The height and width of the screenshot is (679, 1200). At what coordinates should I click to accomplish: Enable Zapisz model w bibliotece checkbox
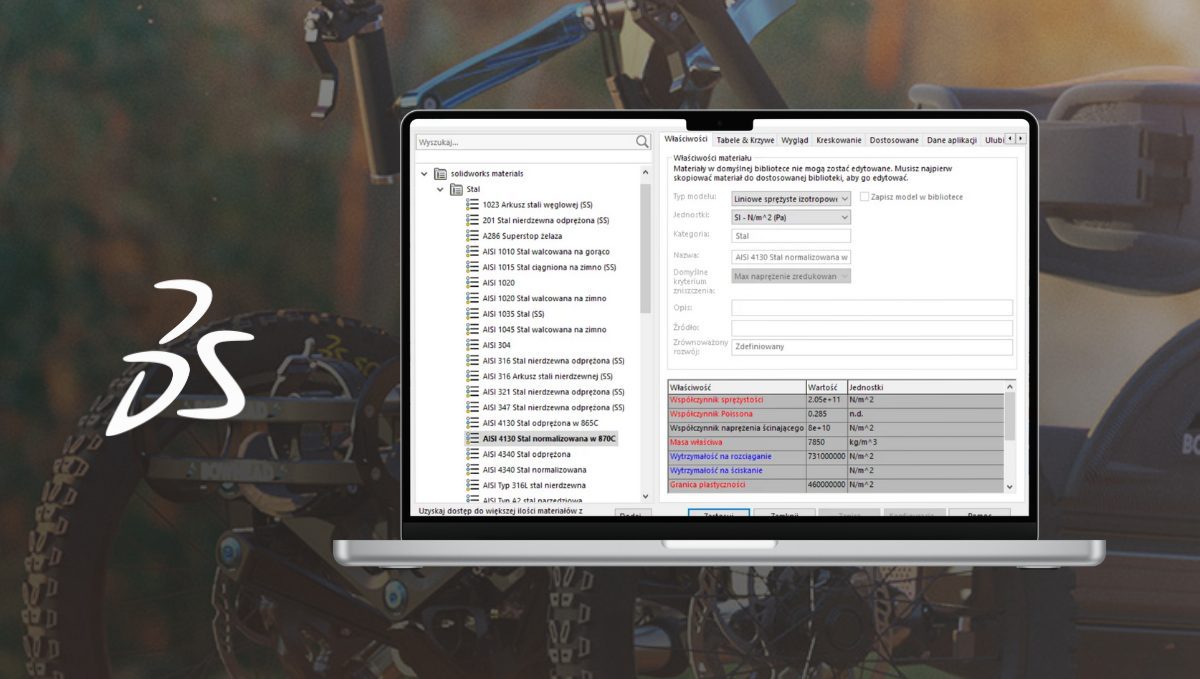865,197
